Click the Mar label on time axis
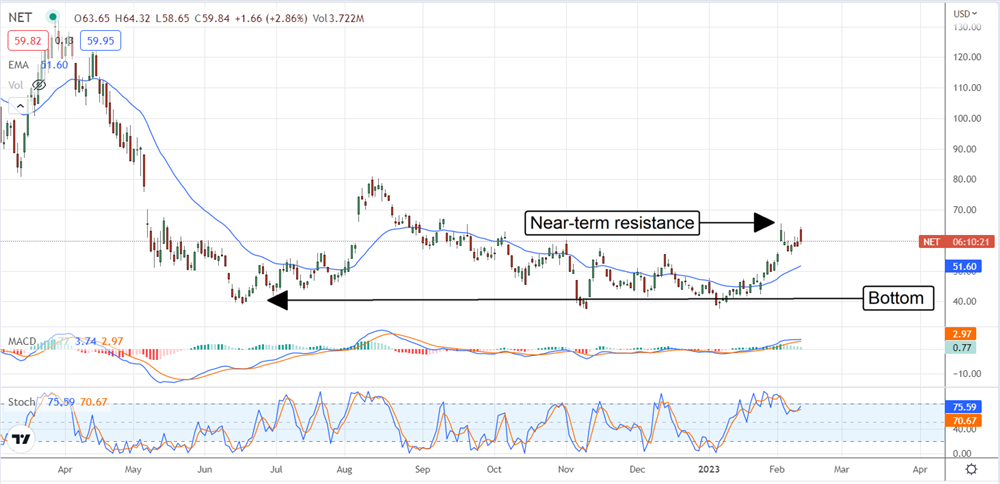 point(842,469)
